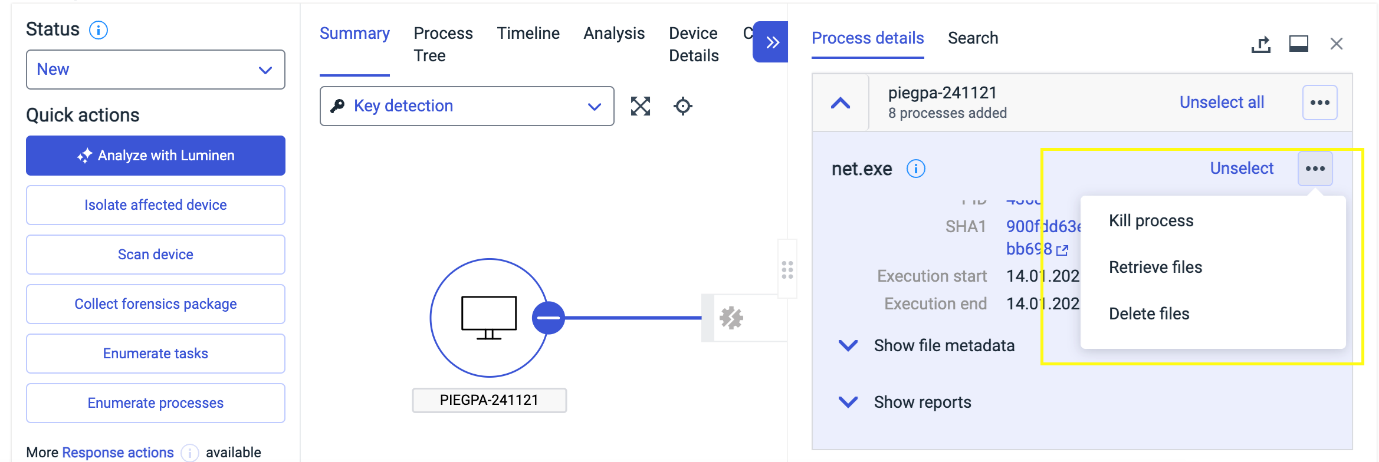
Task: Click Analyze with Luminen button
Action: coord(155,156)
